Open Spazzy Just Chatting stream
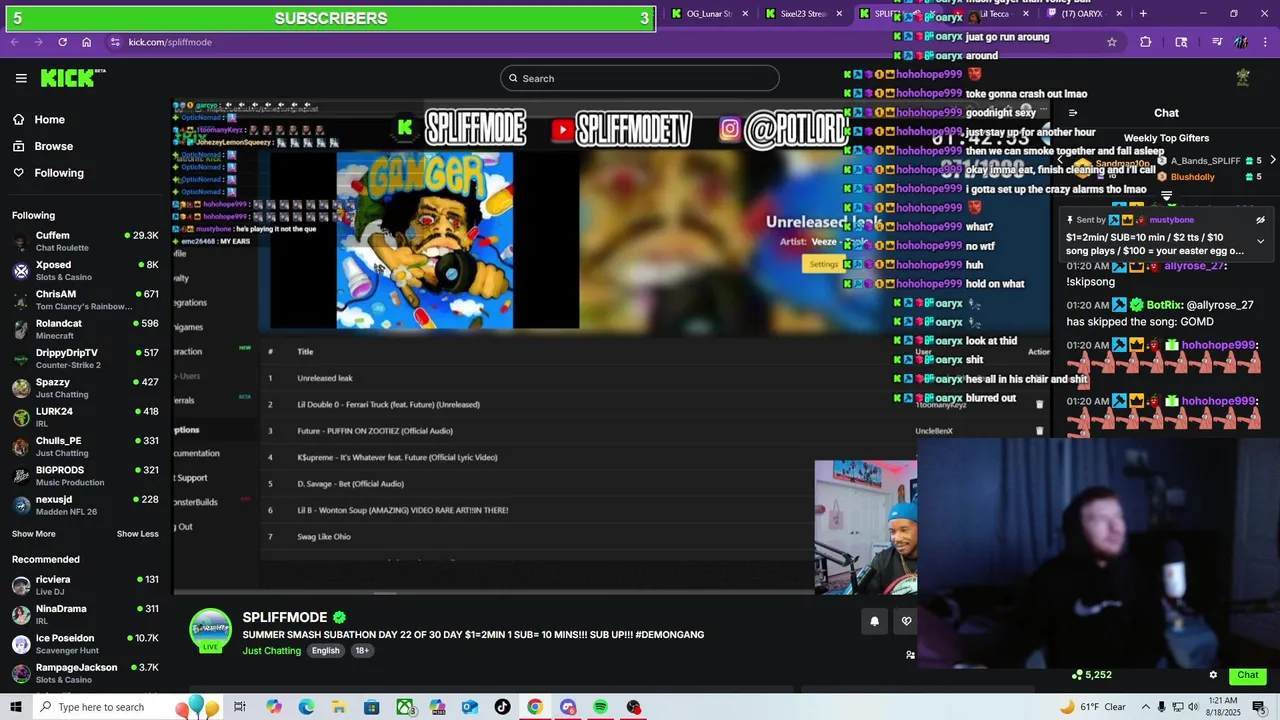1280x720 pixels. (x=85, y=388)
